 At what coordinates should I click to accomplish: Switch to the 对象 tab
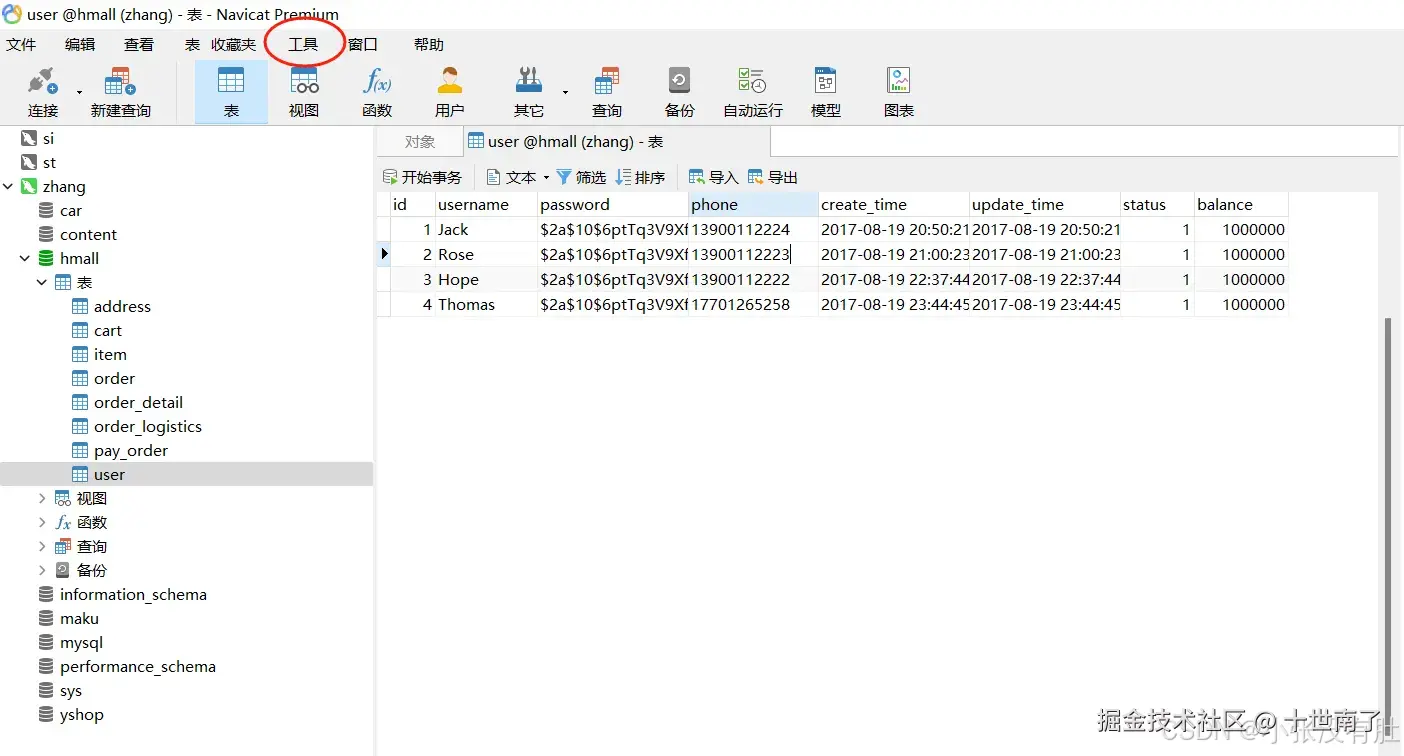pyautogui.click(x=420, y=142)
